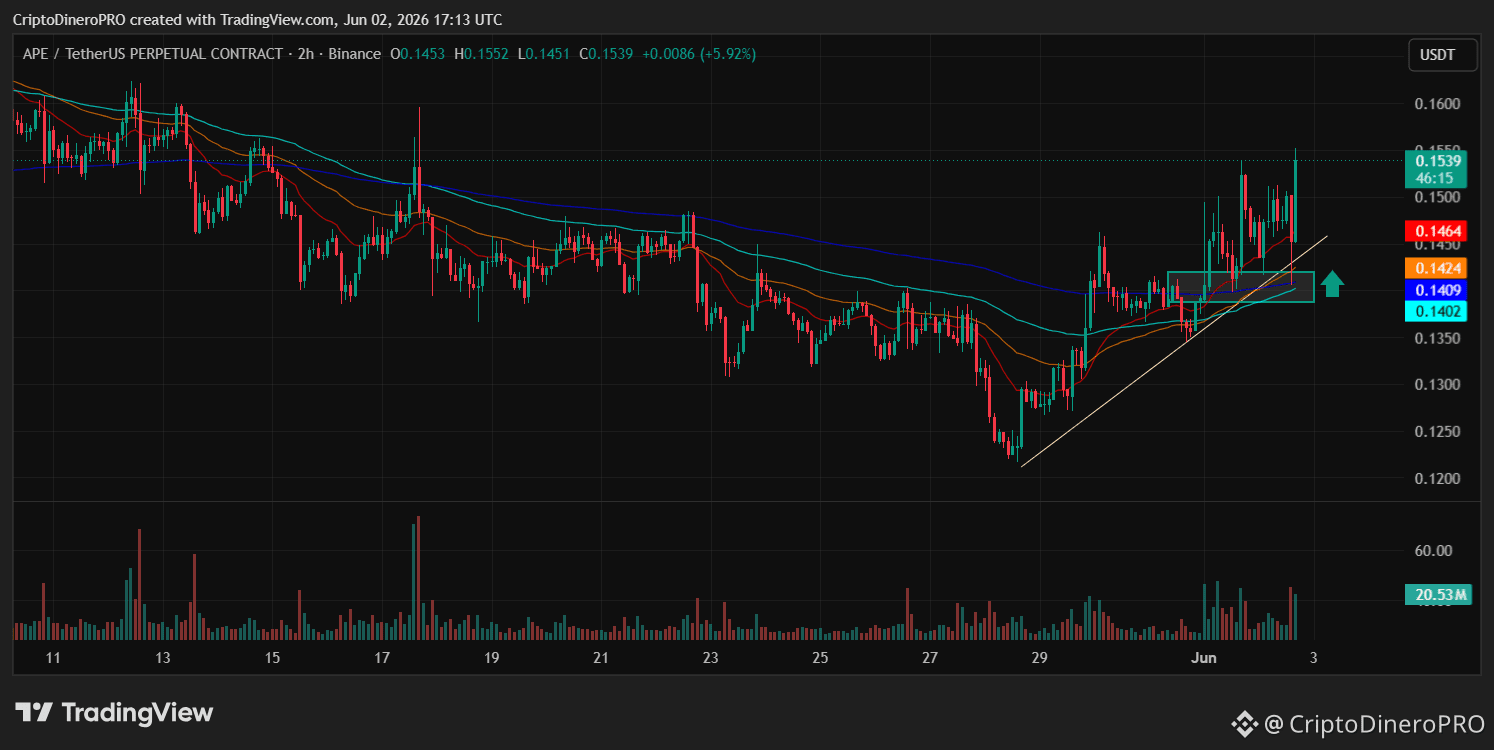Click the change value +0.0086 (+5.92%)
The height and width of the screenshot is (750, 1494).
pos(698,54)
